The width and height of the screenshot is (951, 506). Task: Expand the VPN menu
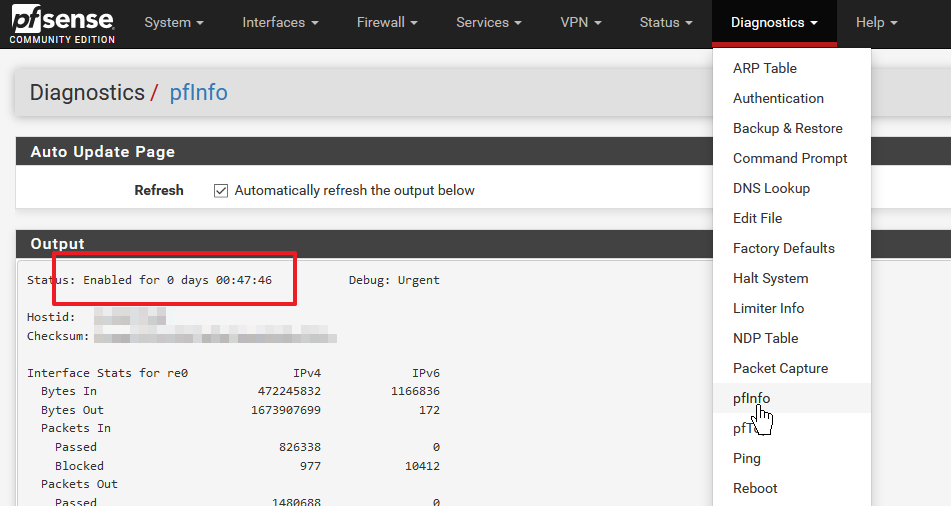[x=581, y=22]
